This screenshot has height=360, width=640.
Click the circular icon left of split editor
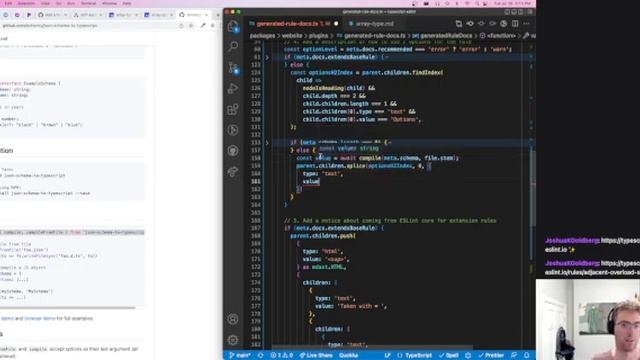pos(504,24)
